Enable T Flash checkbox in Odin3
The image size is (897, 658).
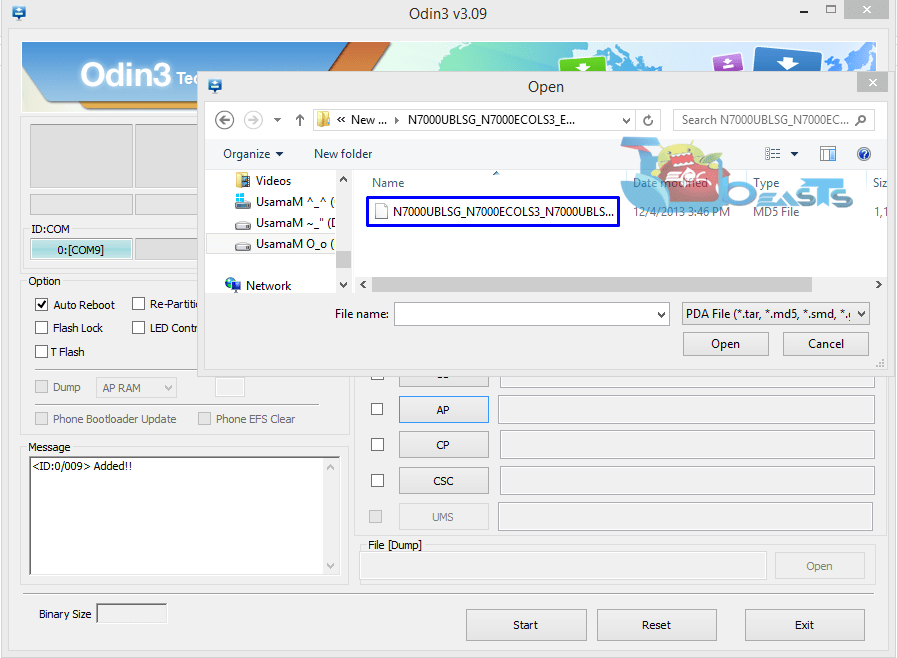pyautogui.click(x=41, y=351)
